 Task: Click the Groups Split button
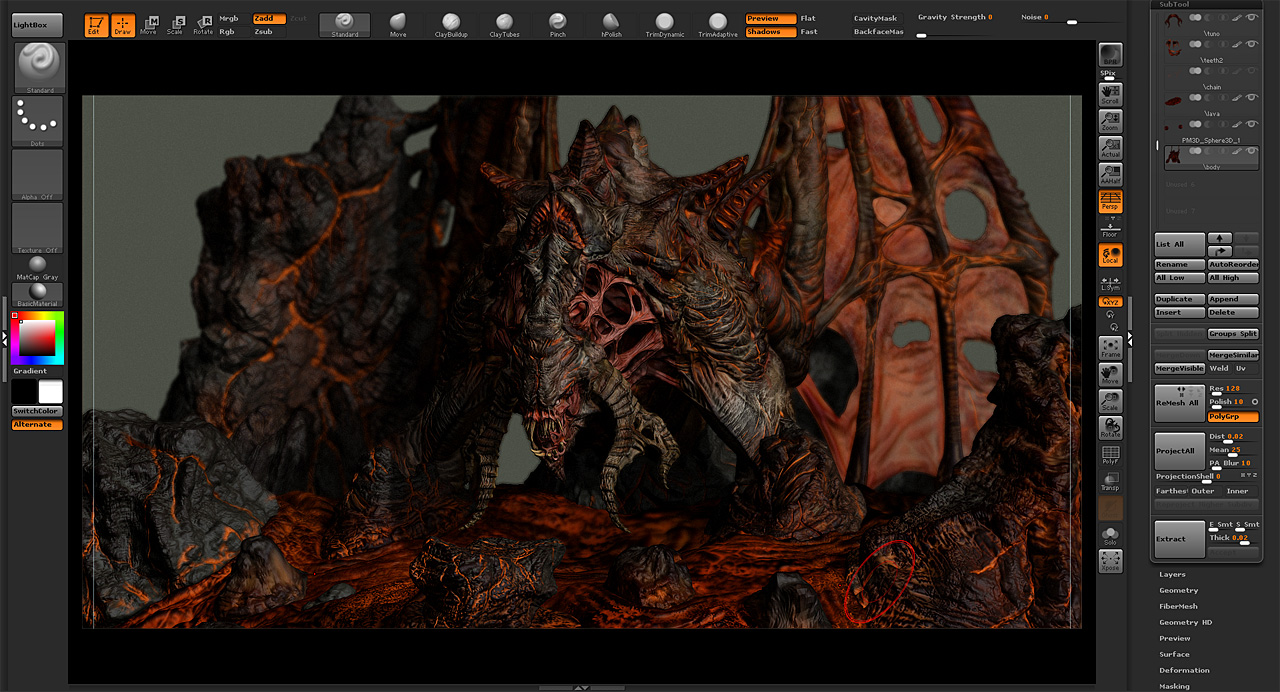1233,333
